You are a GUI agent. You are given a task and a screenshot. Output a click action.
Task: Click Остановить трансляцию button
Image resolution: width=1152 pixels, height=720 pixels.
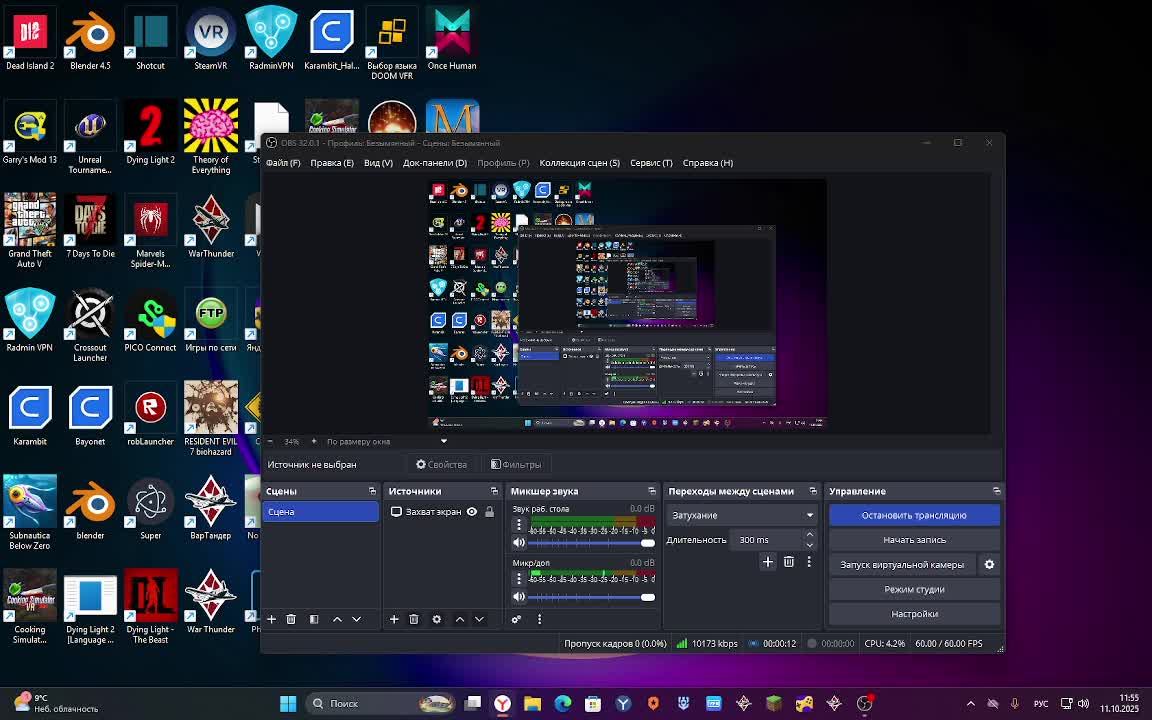pos(914,515)
